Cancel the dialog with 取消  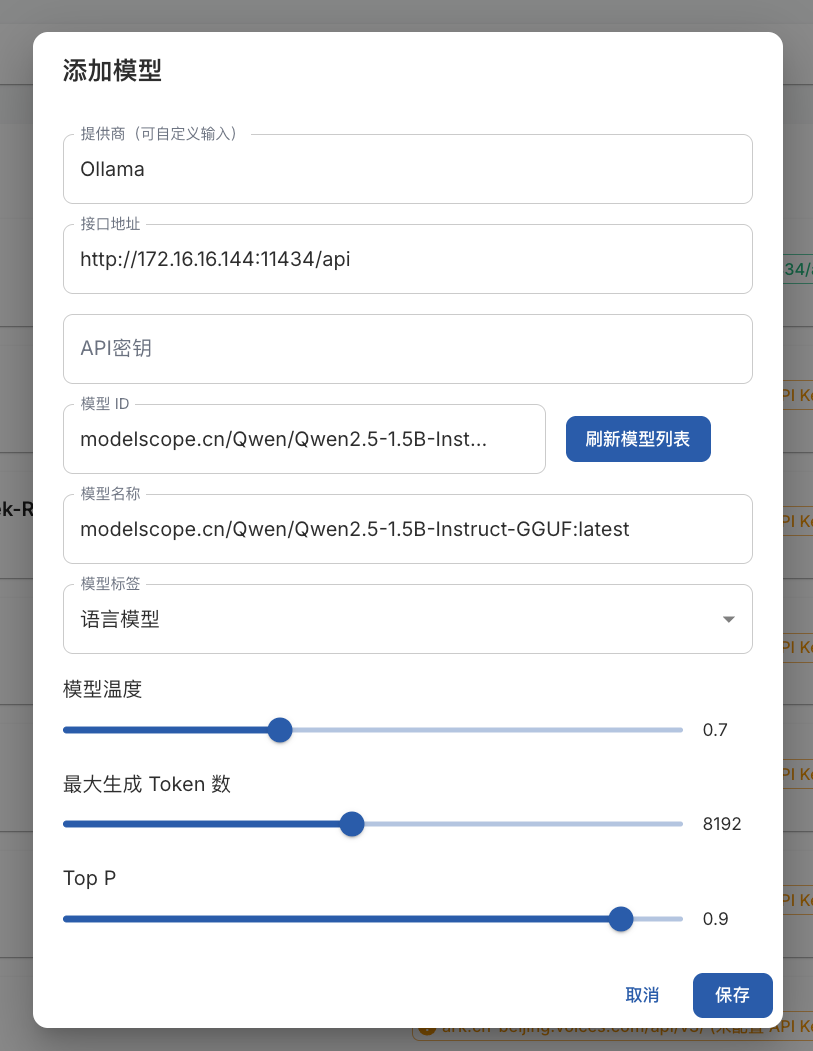(x=642, y=995)
